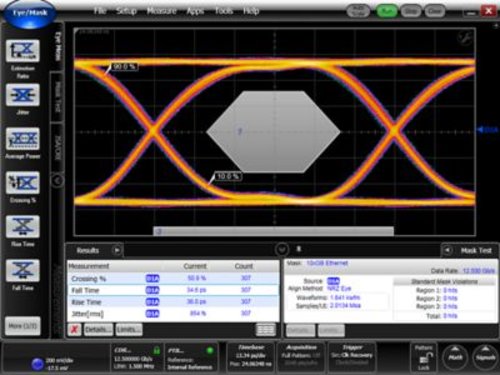Screen dimensions: 500x375
Task: Click the arrow next to the Results tab
Action: pyautogui.click(x=117, y=250)
